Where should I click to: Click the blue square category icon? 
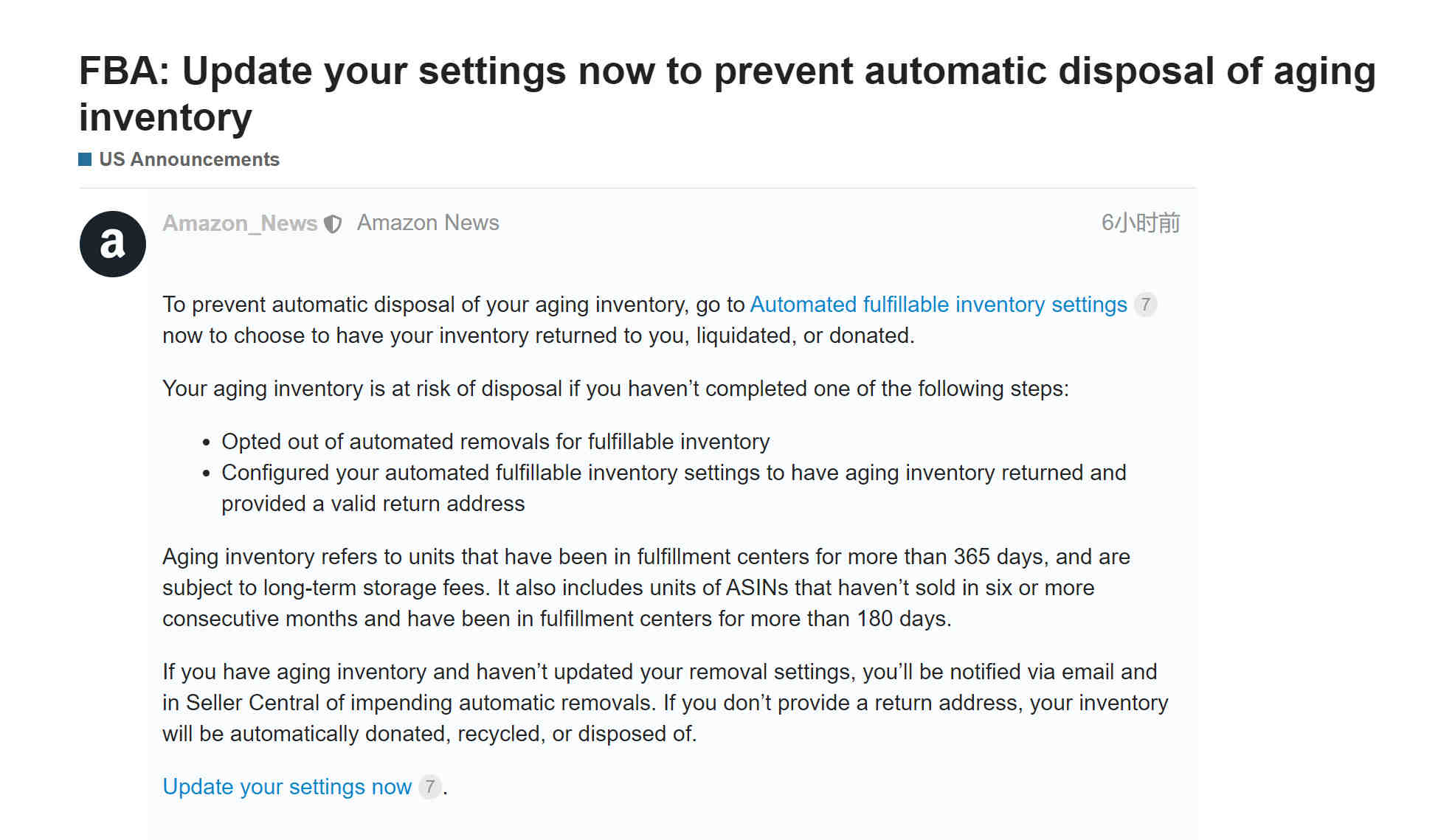(x=85, y=159)
